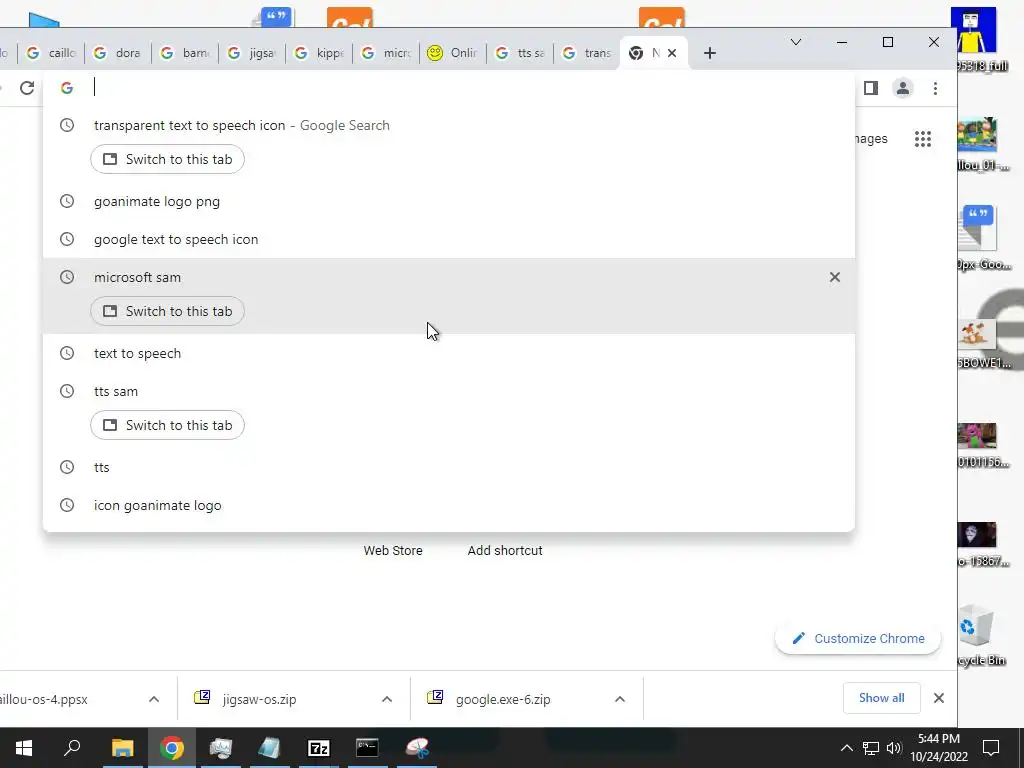Open the computer-monitor taskbar icon

coord(220,748)
